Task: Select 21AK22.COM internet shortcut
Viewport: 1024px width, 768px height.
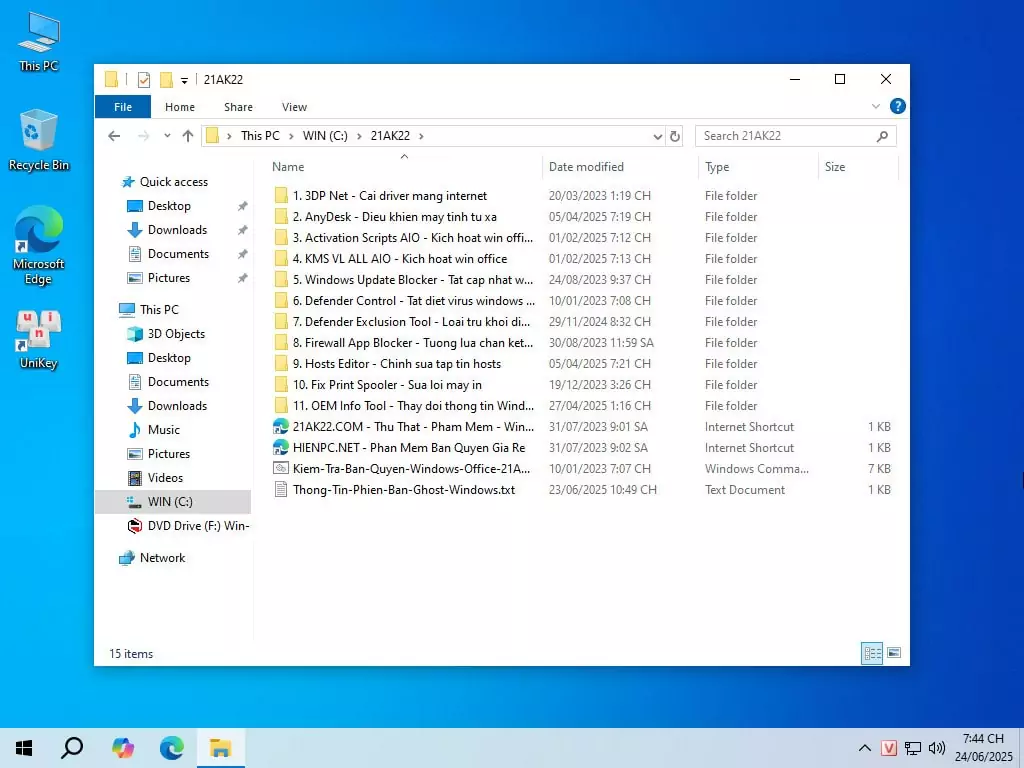Action: pyautogui.click(x=413, y=426)
